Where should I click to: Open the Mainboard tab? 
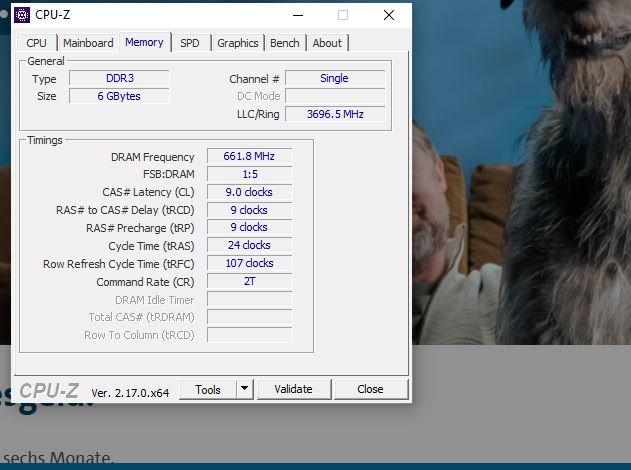coord(88,43)
